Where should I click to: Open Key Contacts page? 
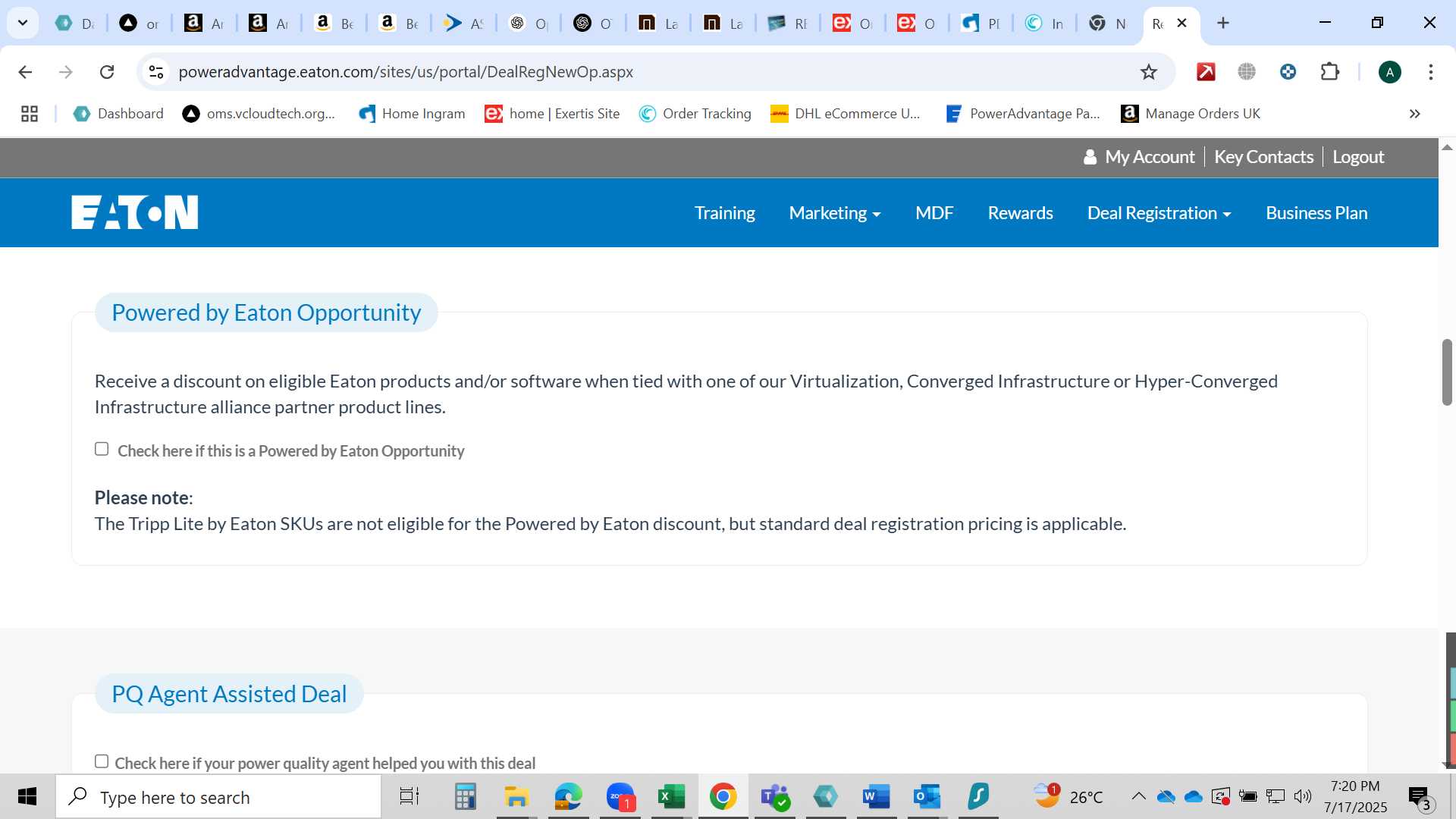(1263, 157)
